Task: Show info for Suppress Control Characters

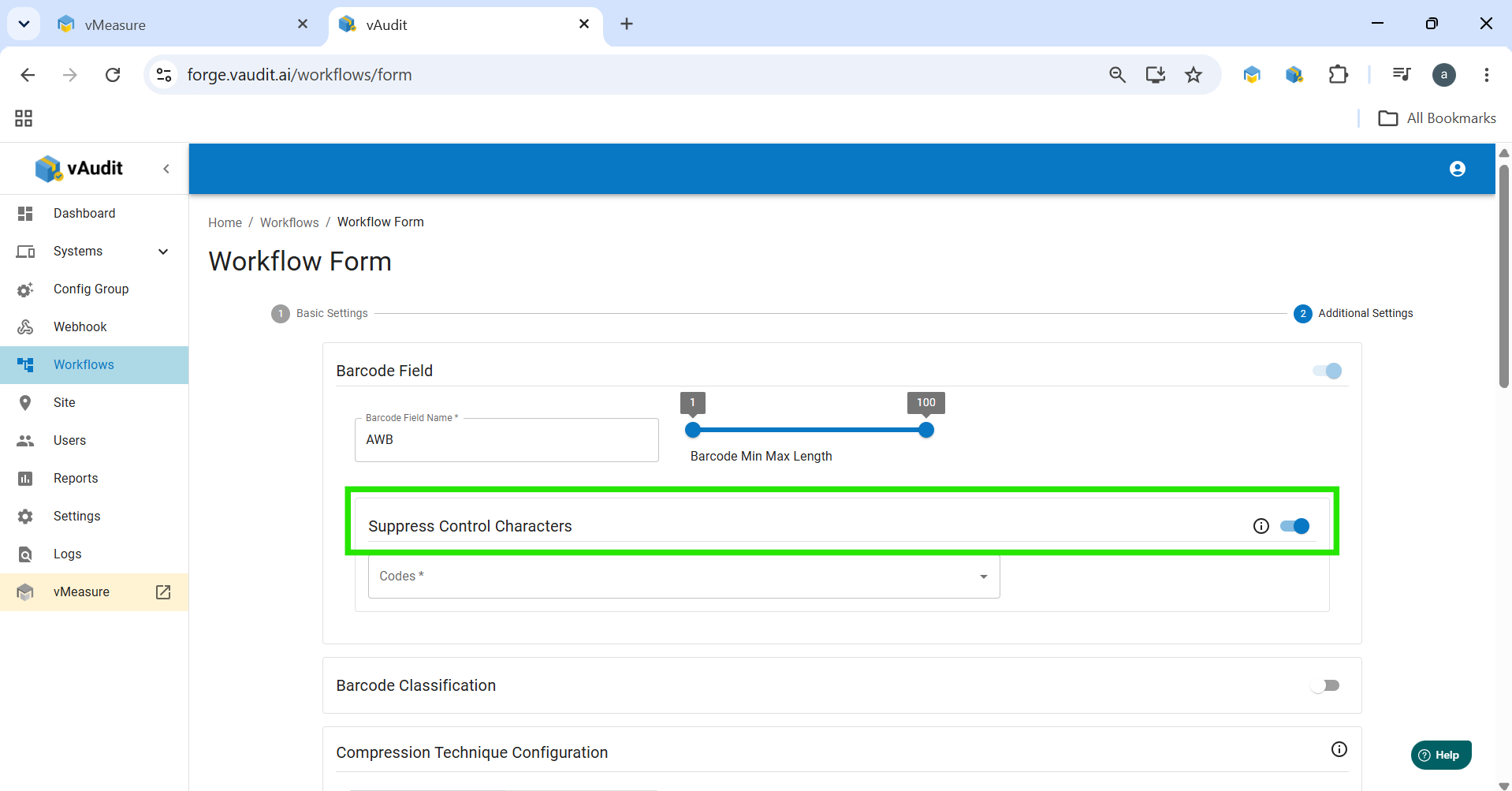Action: point(1261,526)
